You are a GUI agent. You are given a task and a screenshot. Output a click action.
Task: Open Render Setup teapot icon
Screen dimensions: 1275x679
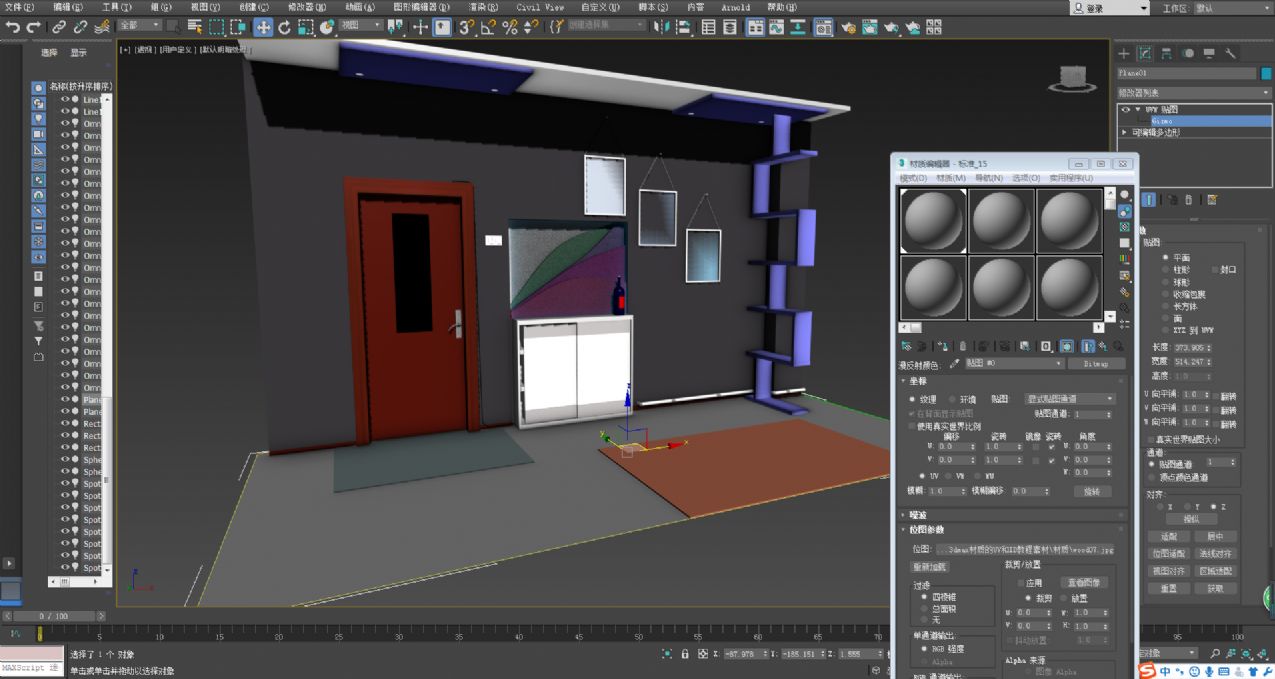849,27
